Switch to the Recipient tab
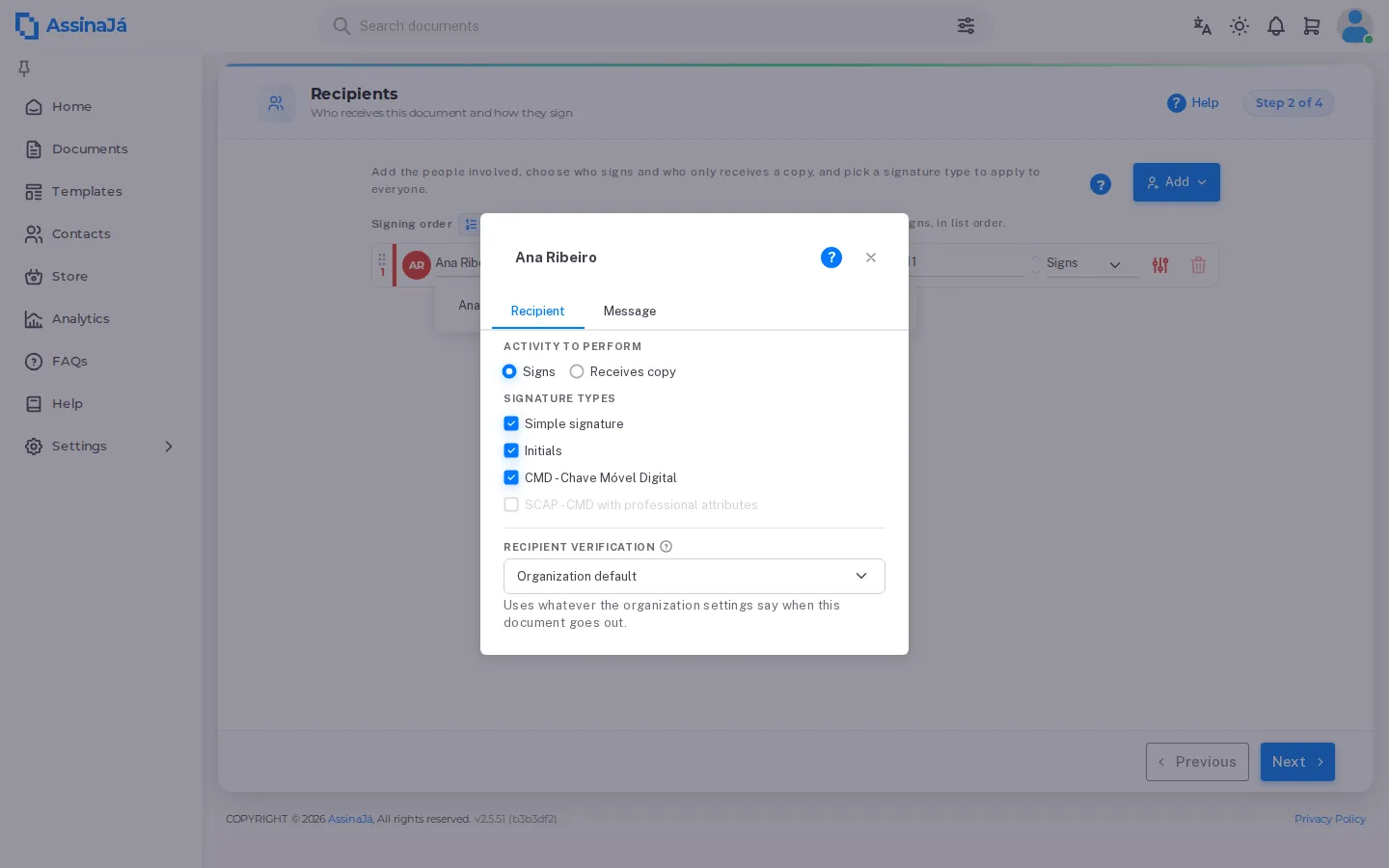1389x868 pixels. point(538,312)
